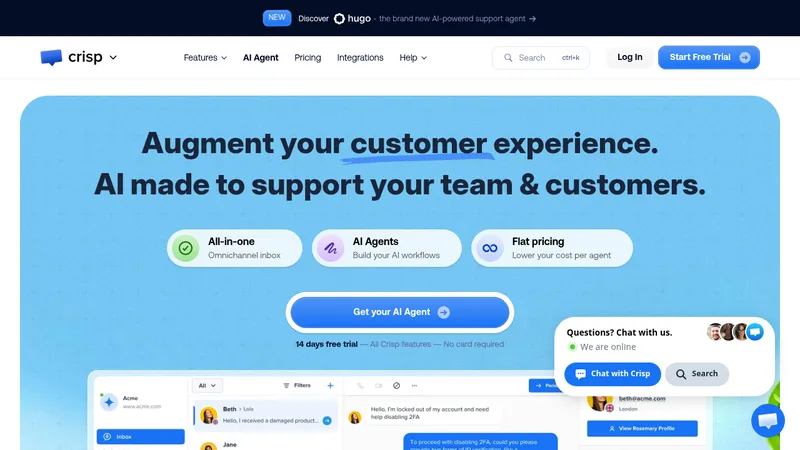
Task: Click the magnifier icon in chat popup Search
Action: 681,374
